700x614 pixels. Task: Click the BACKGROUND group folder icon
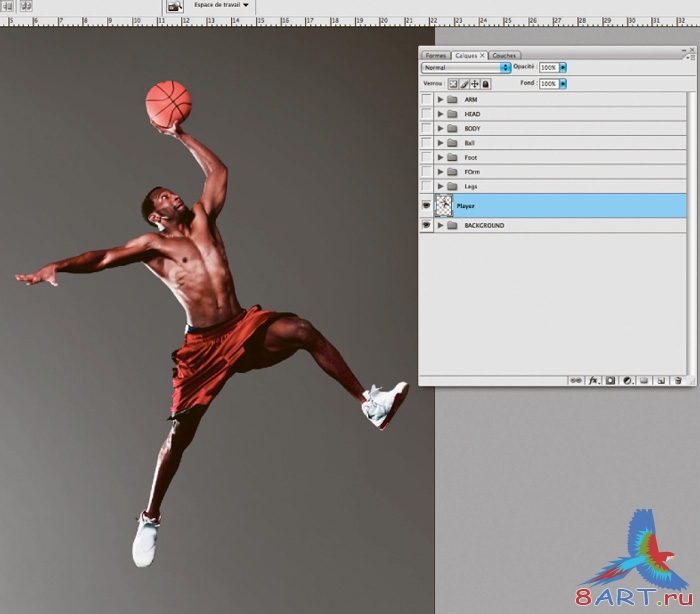click(x=452, y=225)
